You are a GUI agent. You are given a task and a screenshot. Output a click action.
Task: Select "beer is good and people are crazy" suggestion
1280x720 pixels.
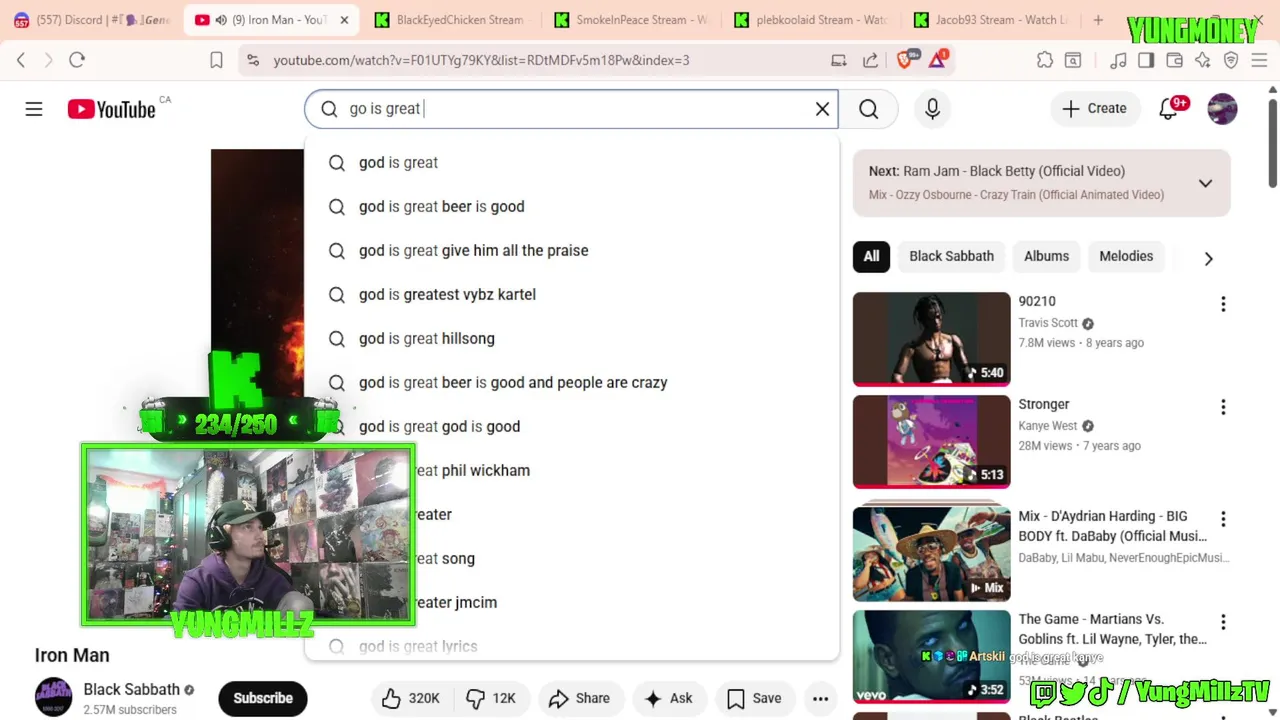pyautogui.click(x=571, y=382)
